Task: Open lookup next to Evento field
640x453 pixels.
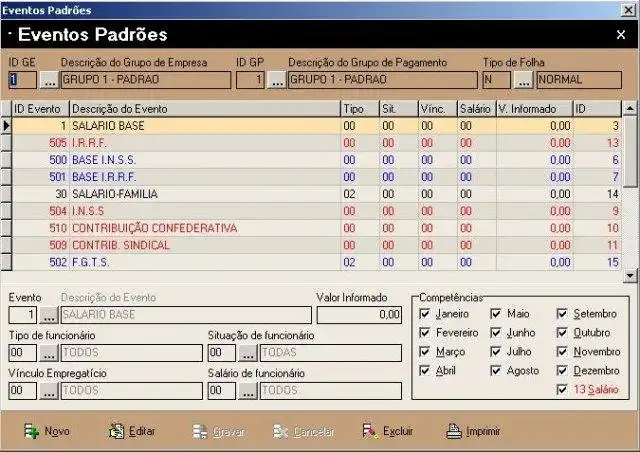Action: click(x=49, y=315)
